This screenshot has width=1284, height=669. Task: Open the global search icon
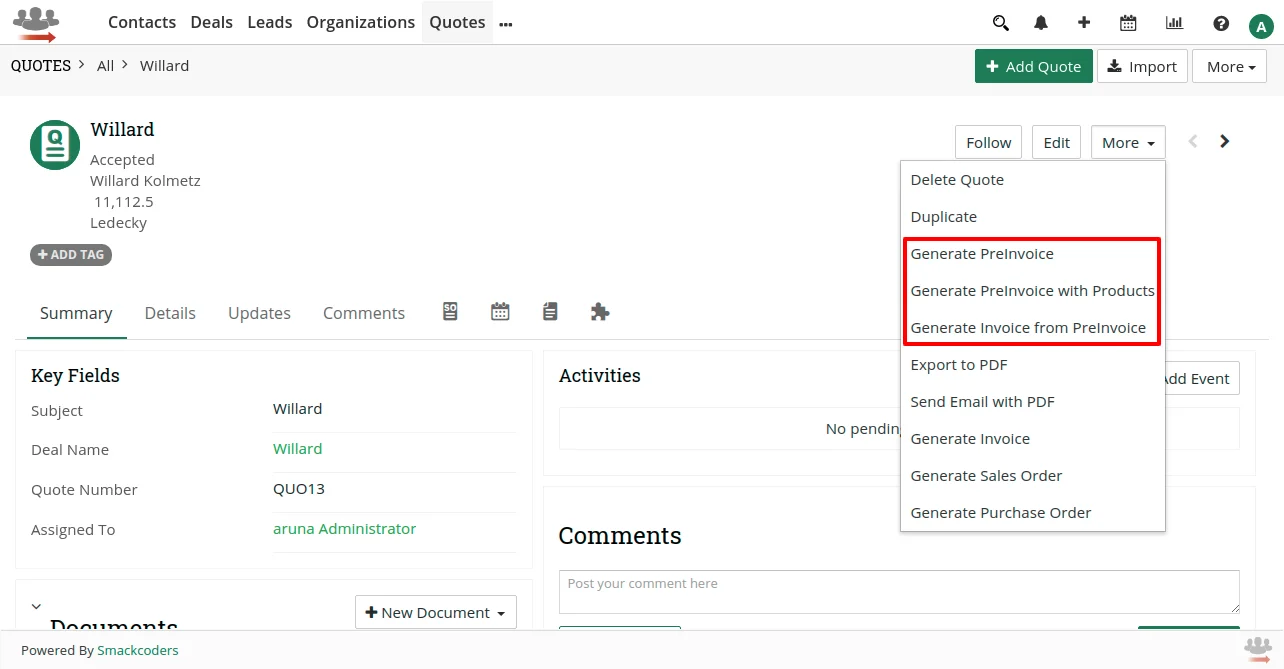1000,22
